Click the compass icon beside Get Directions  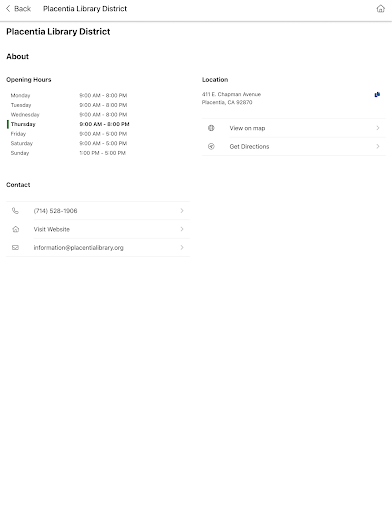(x=211, y=146)
